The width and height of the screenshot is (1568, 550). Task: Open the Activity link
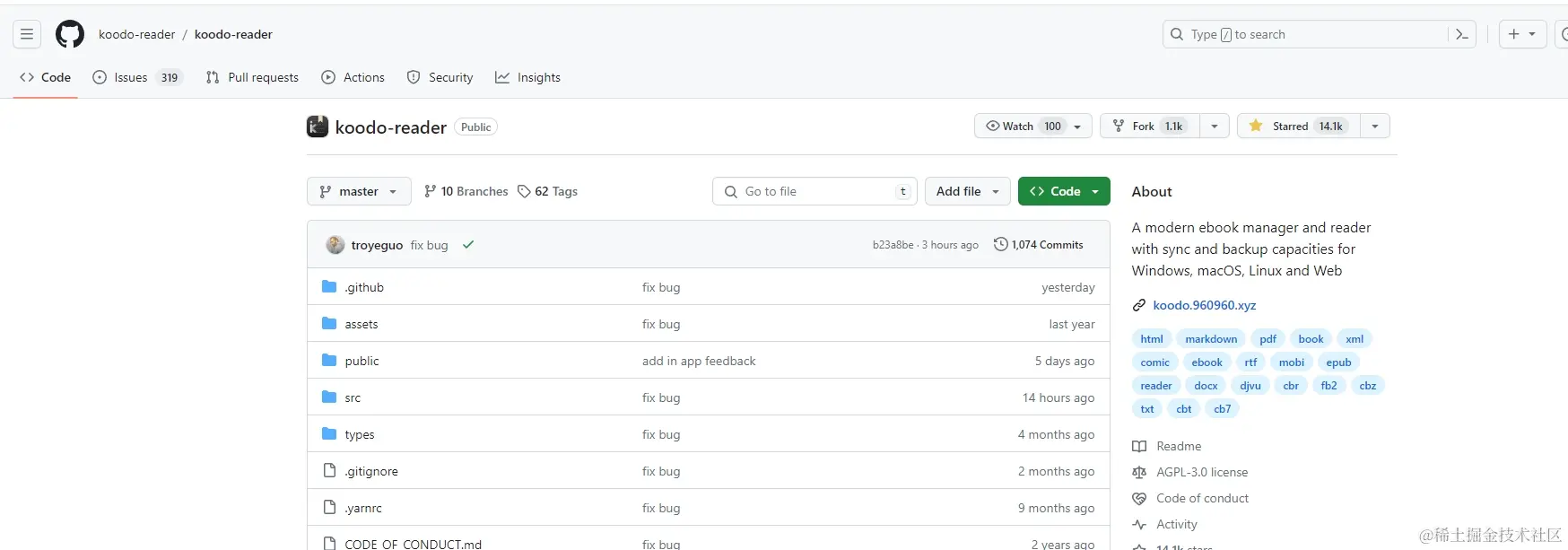pyautogui.click(x=1177, y=524)
